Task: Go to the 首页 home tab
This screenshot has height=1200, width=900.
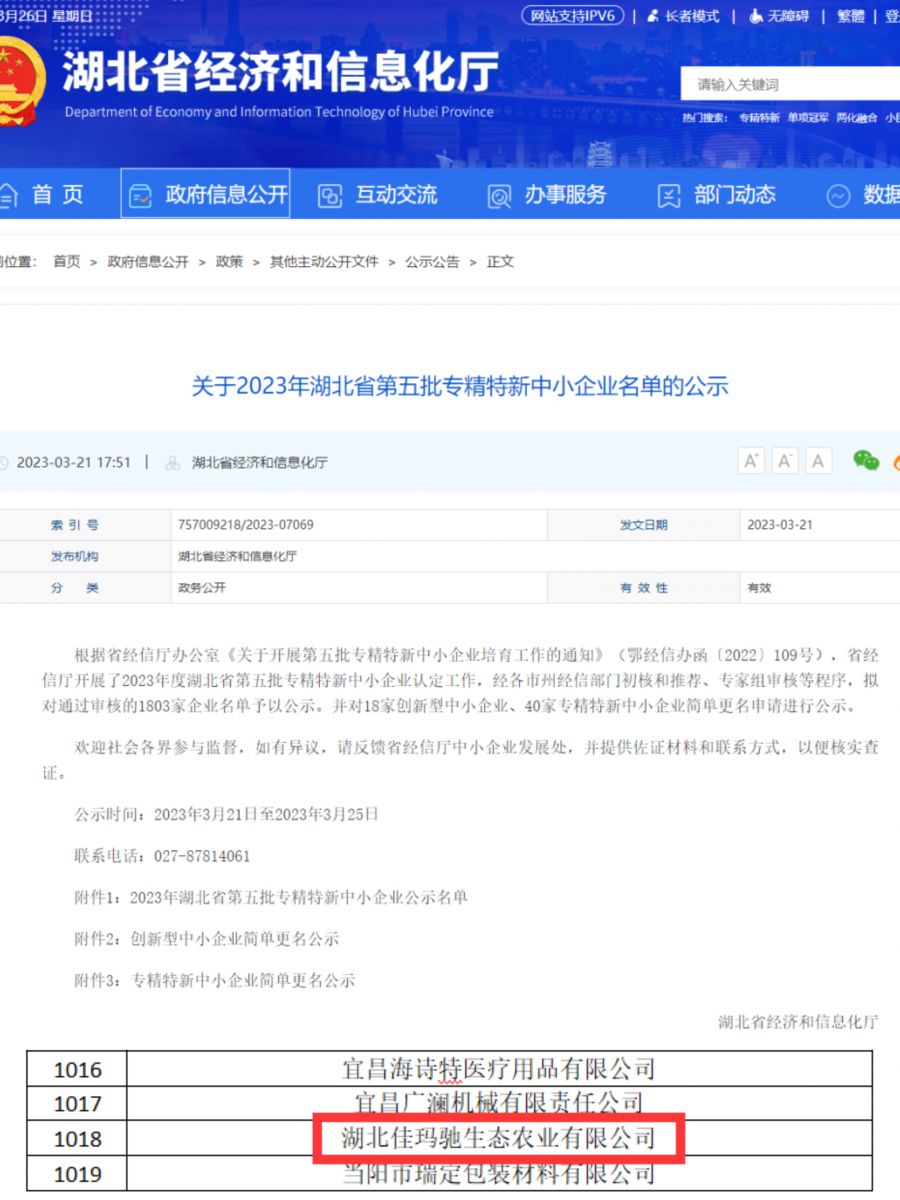Action: 45,195
